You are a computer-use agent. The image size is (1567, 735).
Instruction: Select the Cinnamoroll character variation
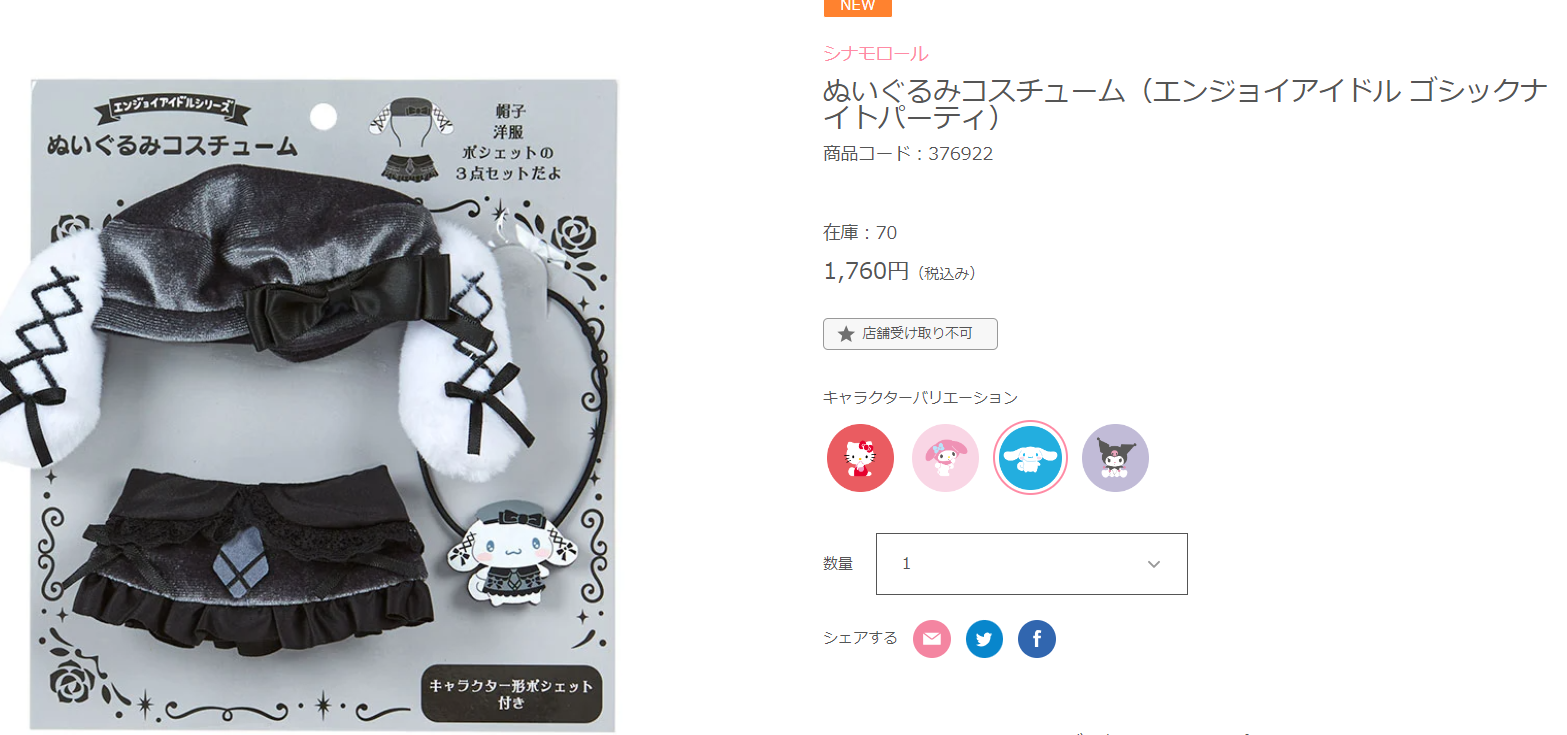[x=1030, y=458]
